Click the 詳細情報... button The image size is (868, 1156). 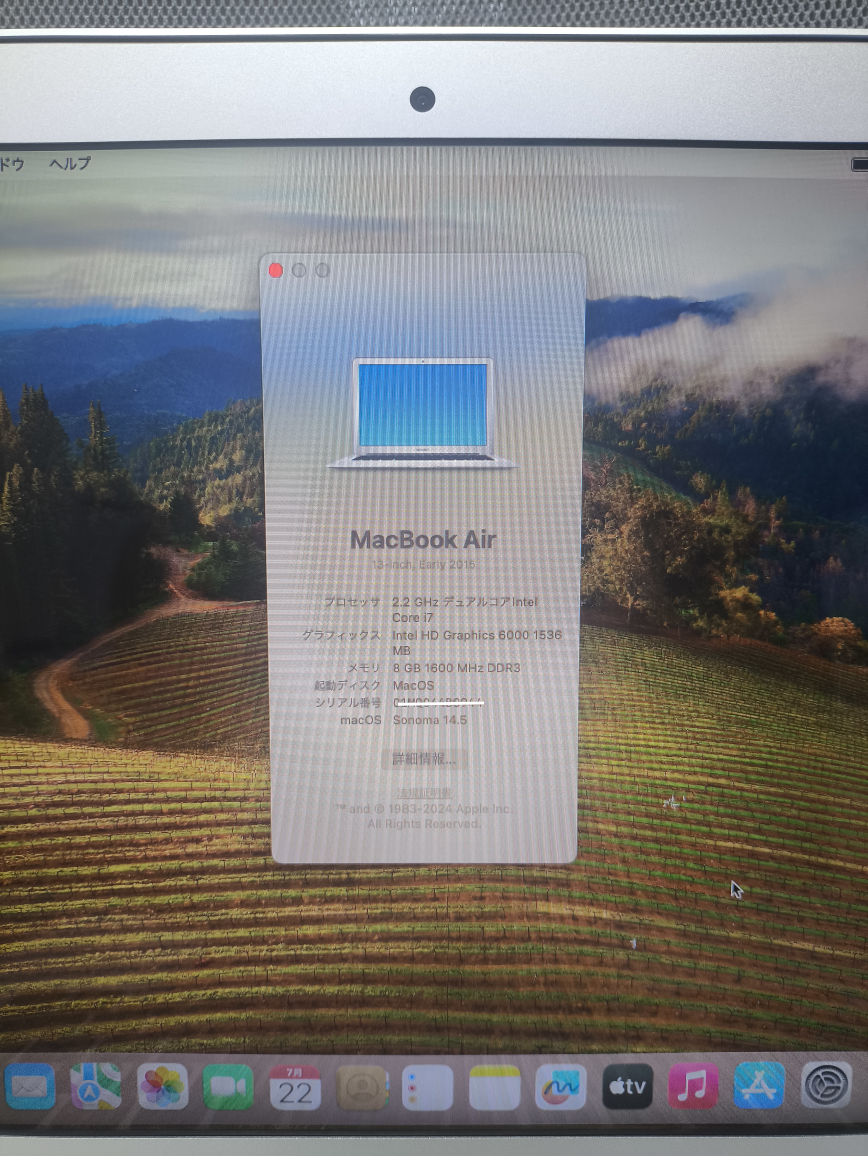pyautogui.click(x=424, y=759)
